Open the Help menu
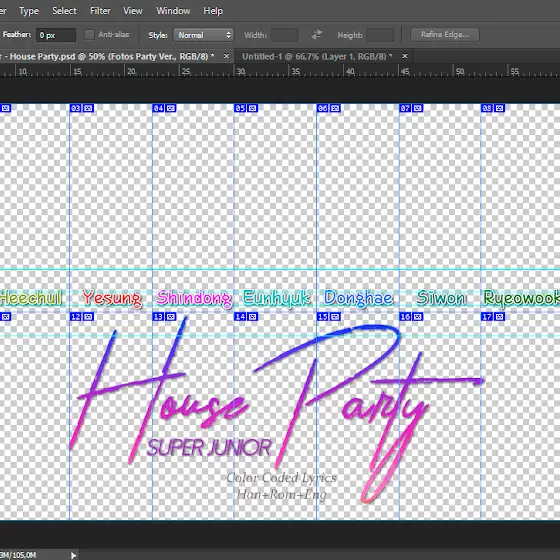This screenshot has width=560, height=560. pos(213,11)
